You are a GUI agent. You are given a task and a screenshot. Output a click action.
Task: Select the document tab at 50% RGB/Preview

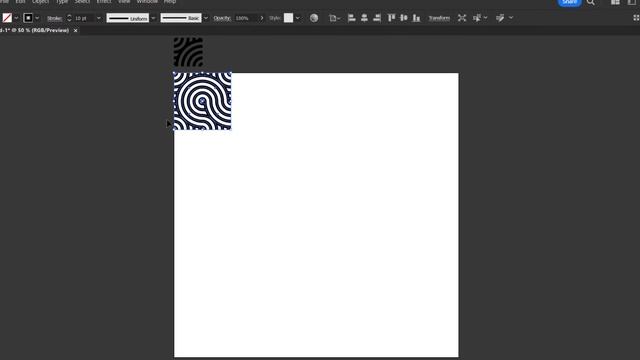[34, 30]
